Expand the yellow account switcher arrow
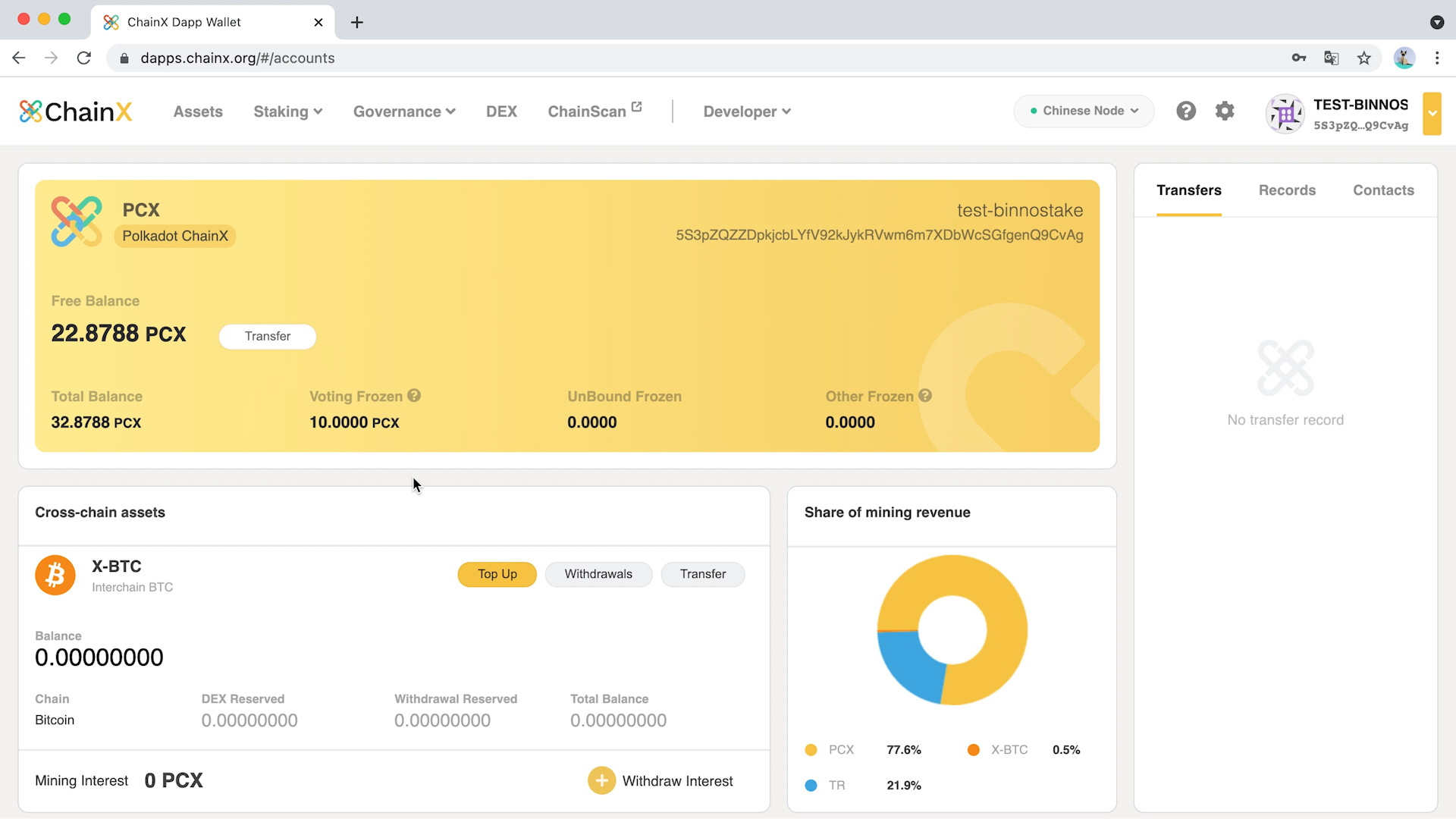 coord(1432,114)
